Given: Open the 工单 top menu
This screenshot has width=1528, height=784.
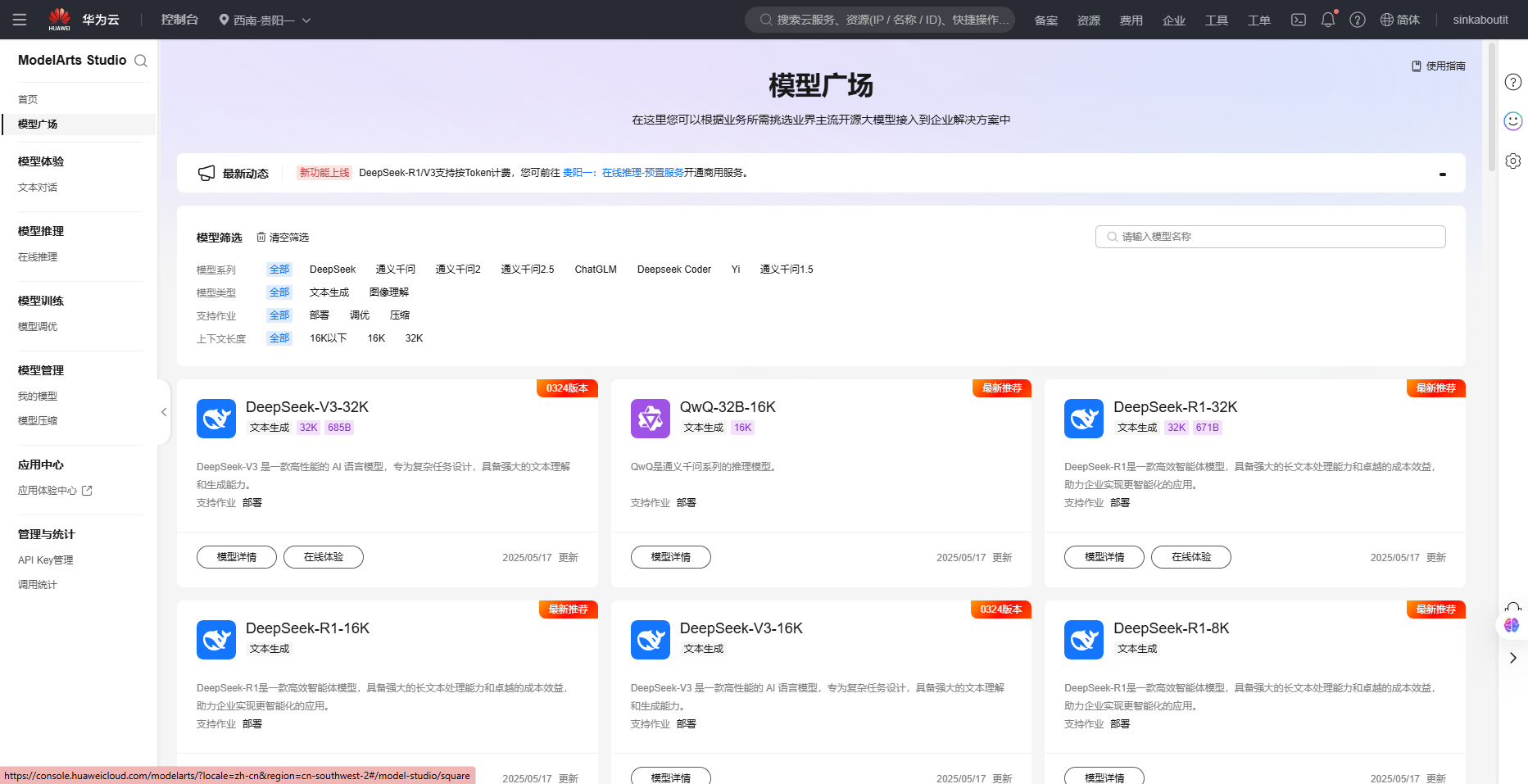Looking at the screenshot, I should click(1259, 20).
